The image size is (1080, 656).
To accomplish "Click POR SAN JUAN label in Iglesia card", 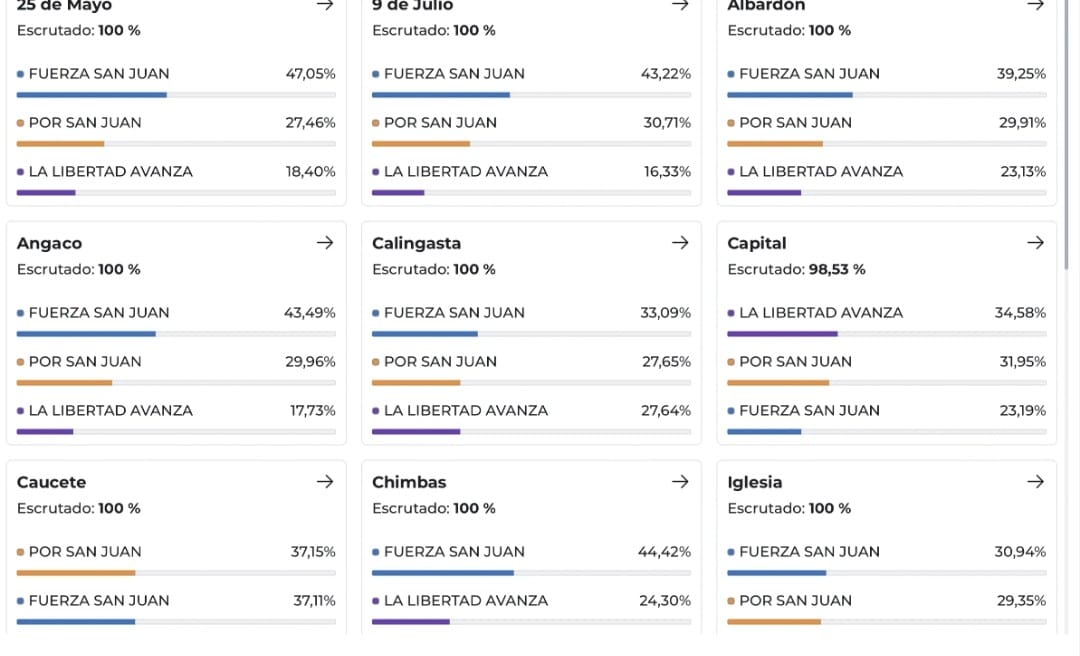I will tap(796, 601).
